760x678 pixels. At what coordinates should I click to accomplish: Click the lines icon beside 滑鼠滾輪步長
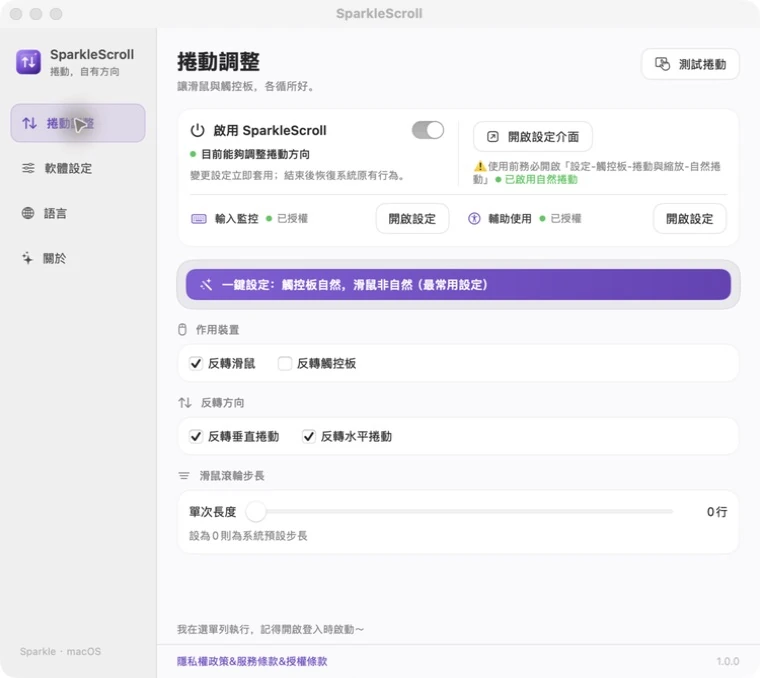click(x=184, y=475)
